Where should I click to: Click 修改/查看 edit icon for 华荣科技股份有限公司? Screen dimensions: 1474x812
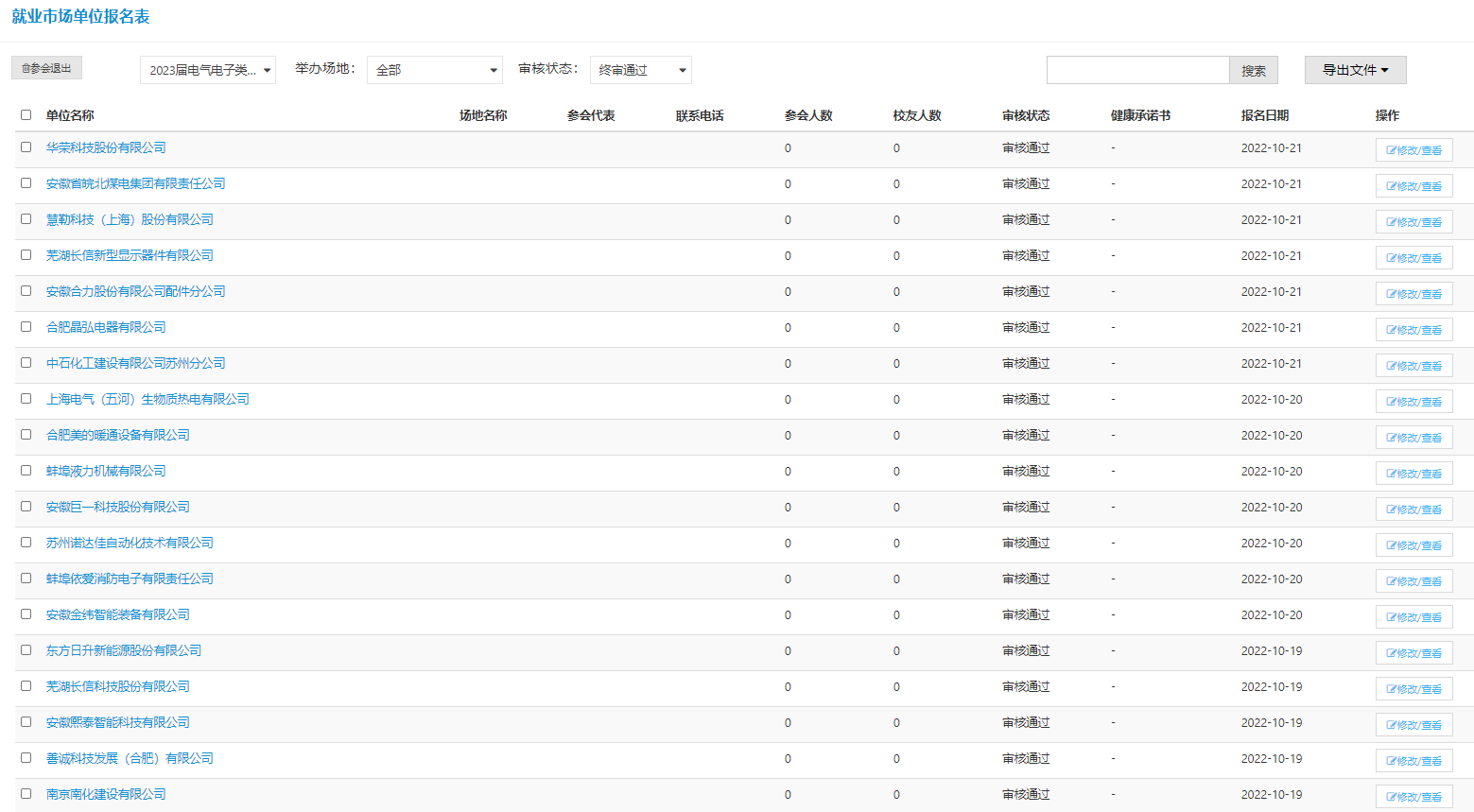pyautogui.click(x=1413, y=150)
